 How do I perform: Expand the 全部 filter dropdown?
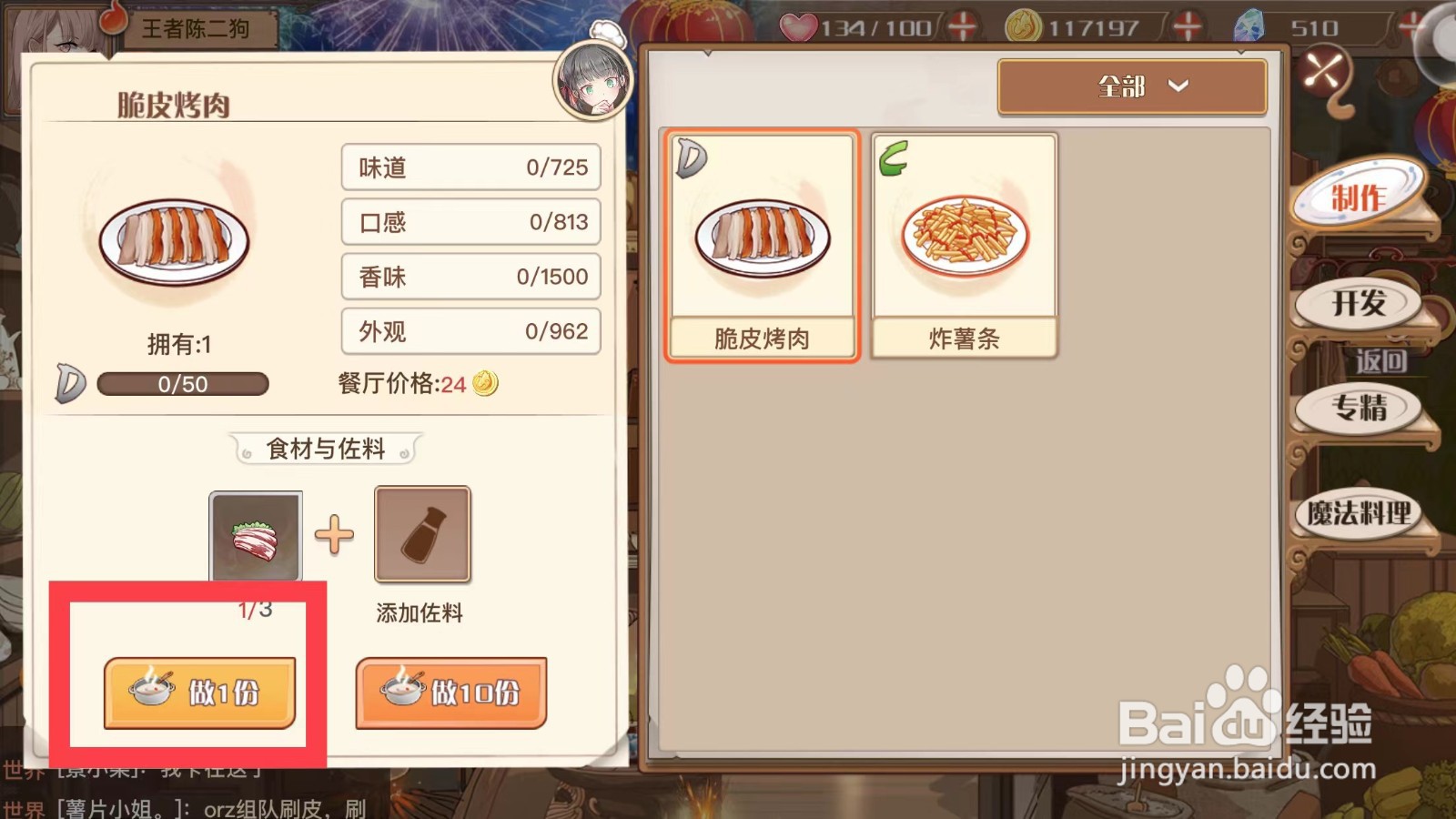1132,86
